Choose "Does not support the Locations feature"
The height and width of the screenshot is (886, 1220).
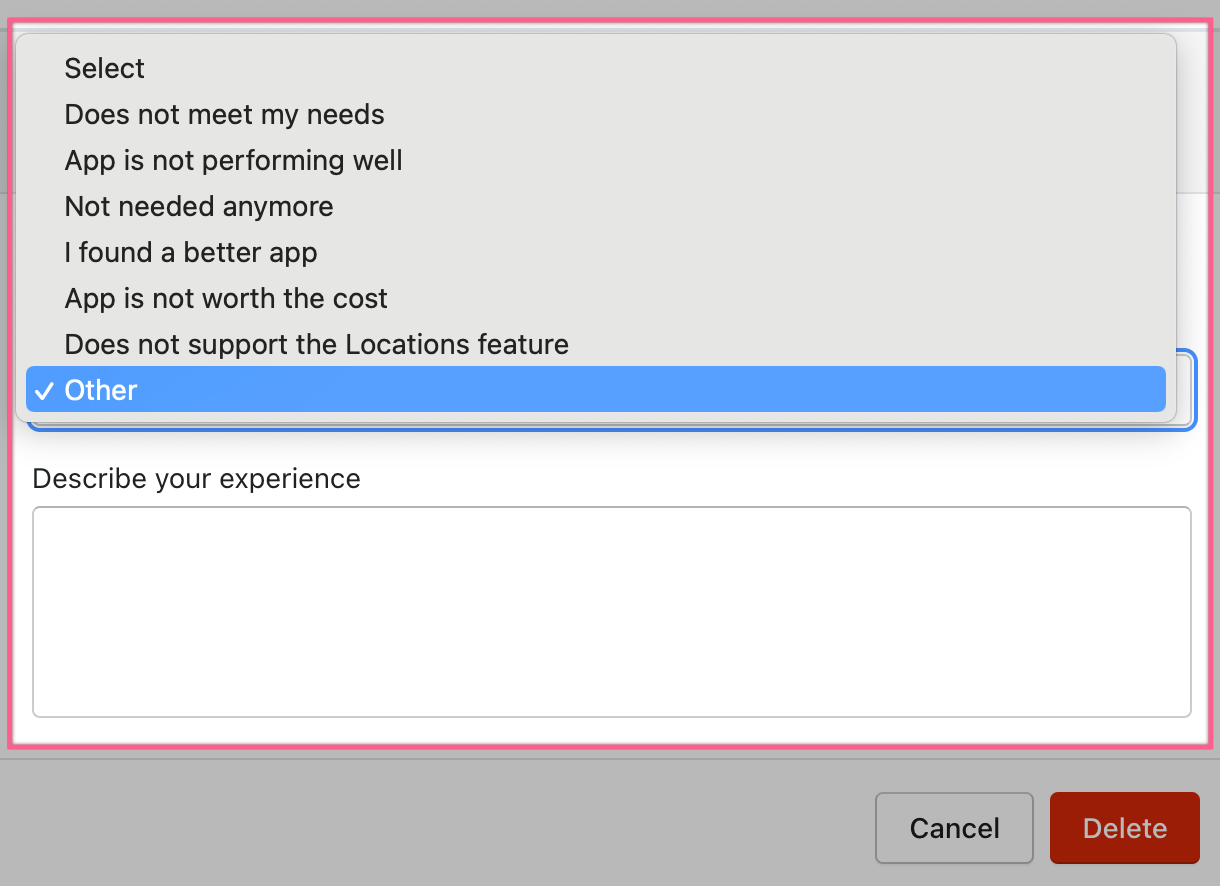[316, 345]
